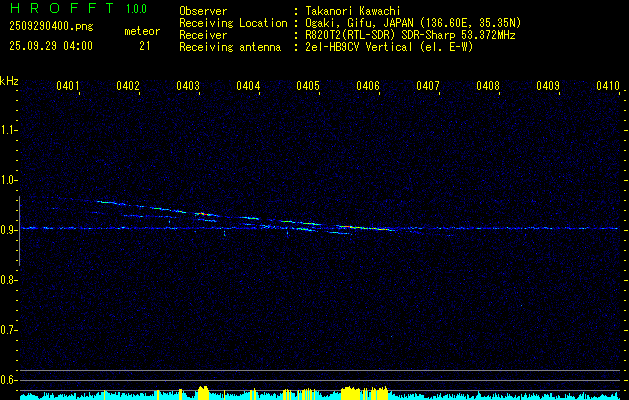Click the 0404 time axis marker
Screen dimensions: 629x400
click(x=248, y=86)
